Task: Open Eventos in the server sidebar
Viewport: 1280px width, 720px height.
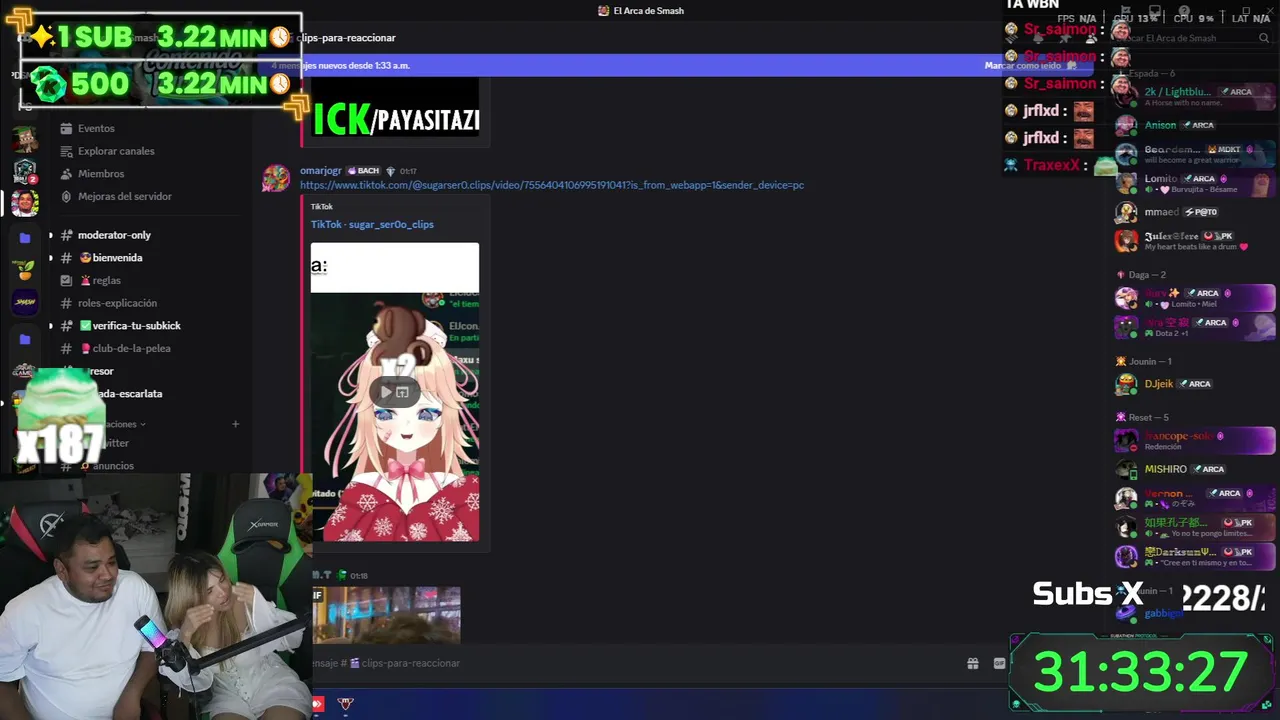Action: pos(96,128)
